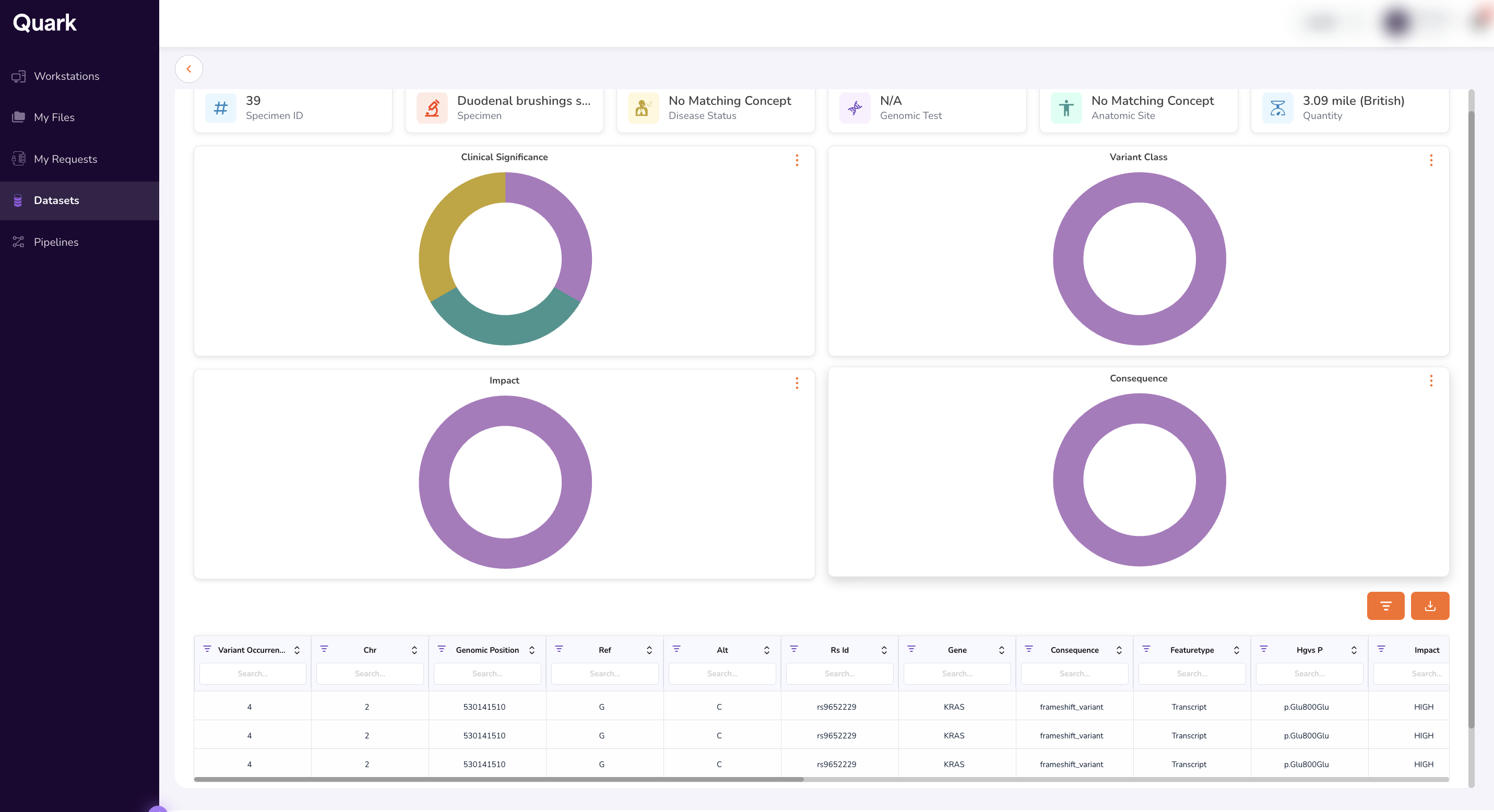Sort by Chr column
The image size is (1494, 812).
pyautogui.click(x=414, y=650)
